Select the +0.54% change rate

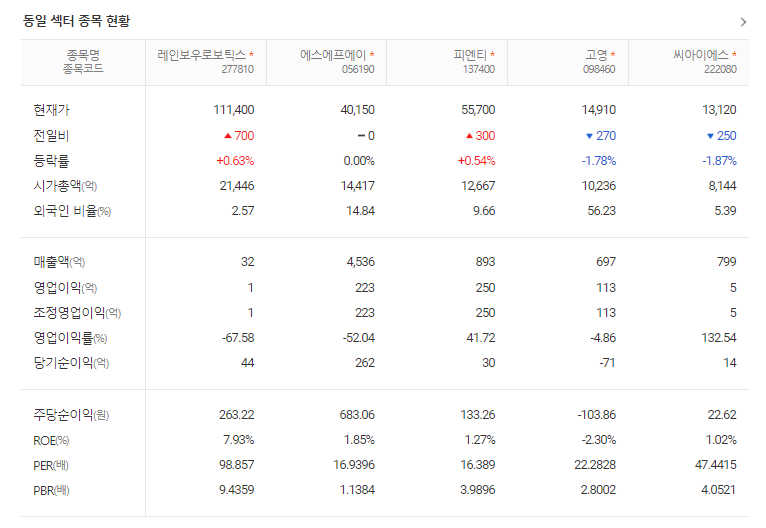pyautogui.click(x=476, y=161)
